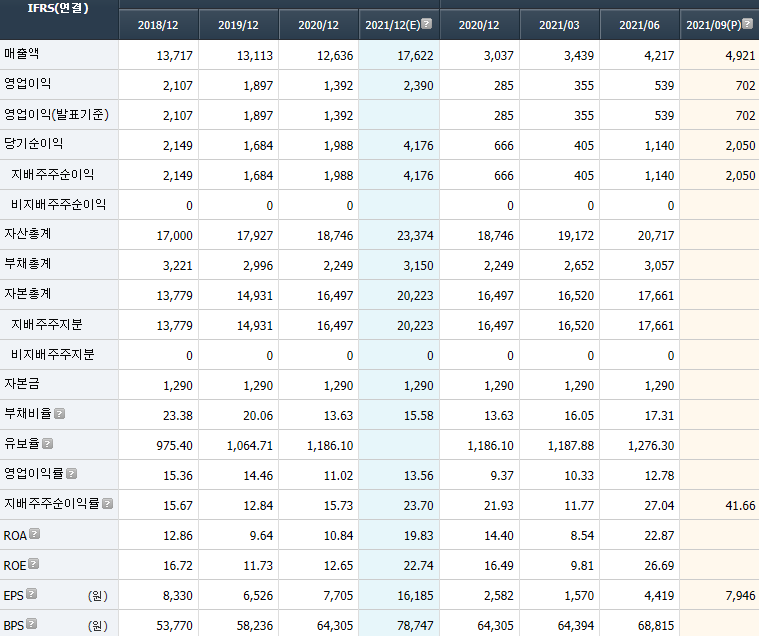Click the 자본금 row label
The image size is (759, 636).
(x=22, y=383)
